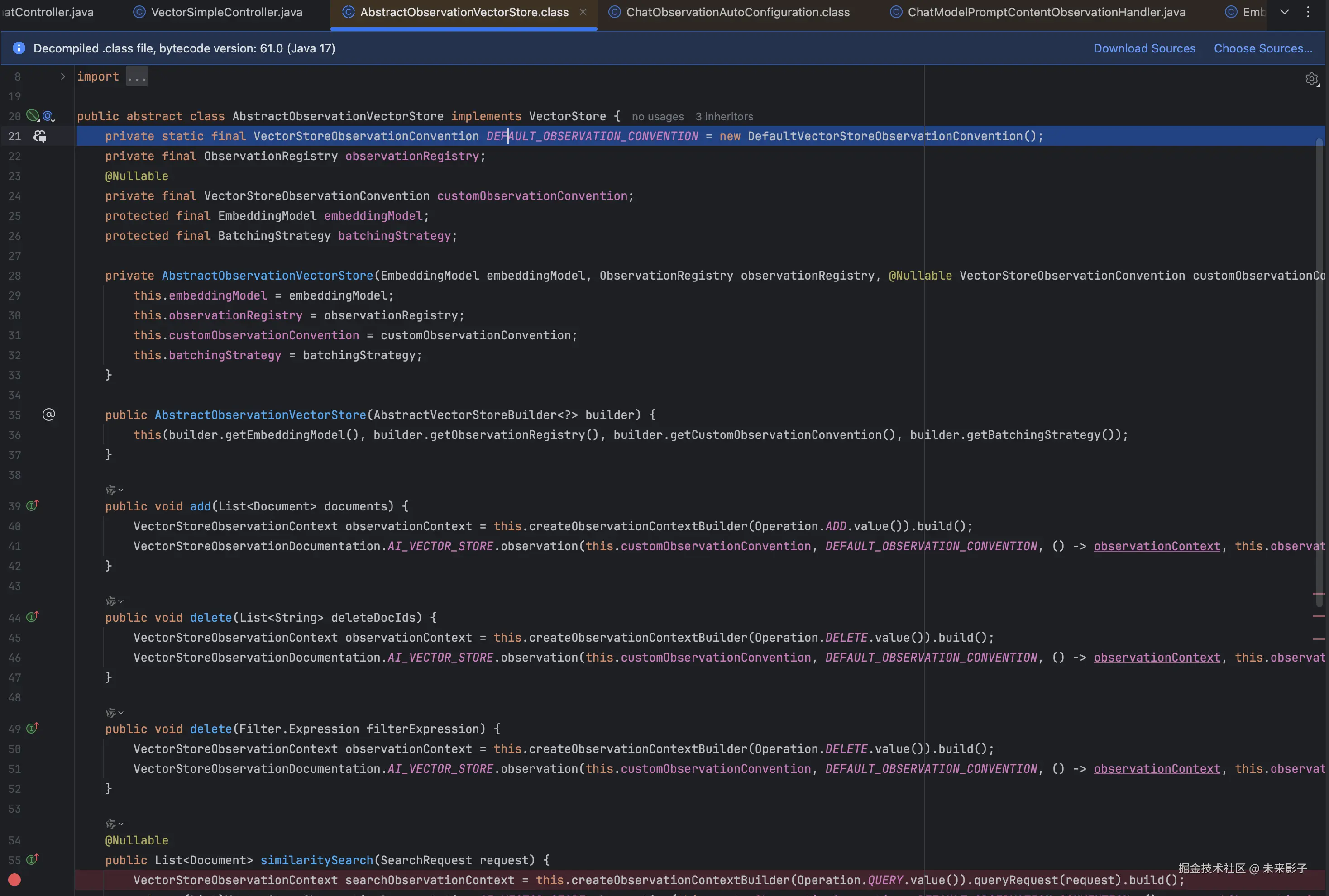Expand the collapsed import ellipsis placeholder
Image resolution: width=1329 pixels, height=896 pixels.
coord(137,76)
